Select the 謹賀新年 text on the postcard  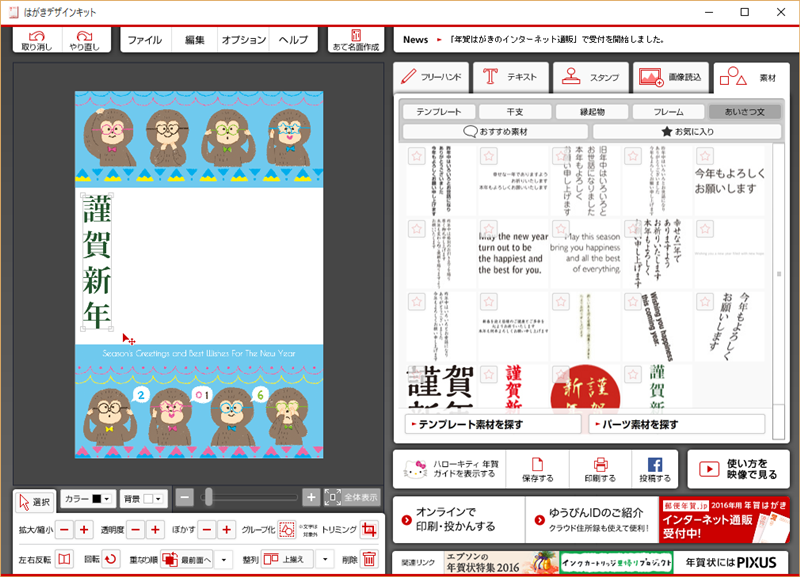coord(97,262)
